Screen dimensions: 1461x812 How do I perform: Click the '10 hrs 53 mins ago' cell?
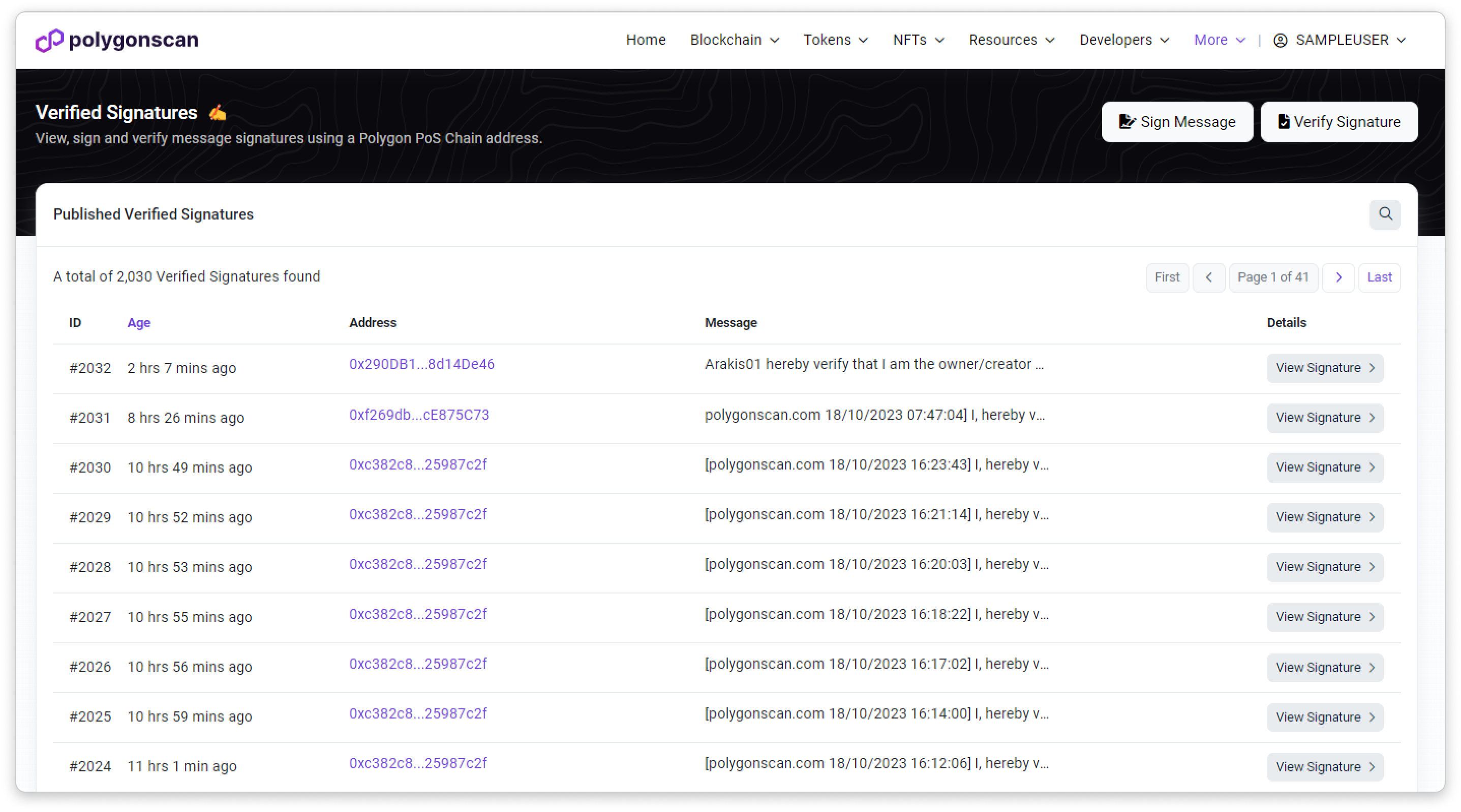click(x=190, y=567)
